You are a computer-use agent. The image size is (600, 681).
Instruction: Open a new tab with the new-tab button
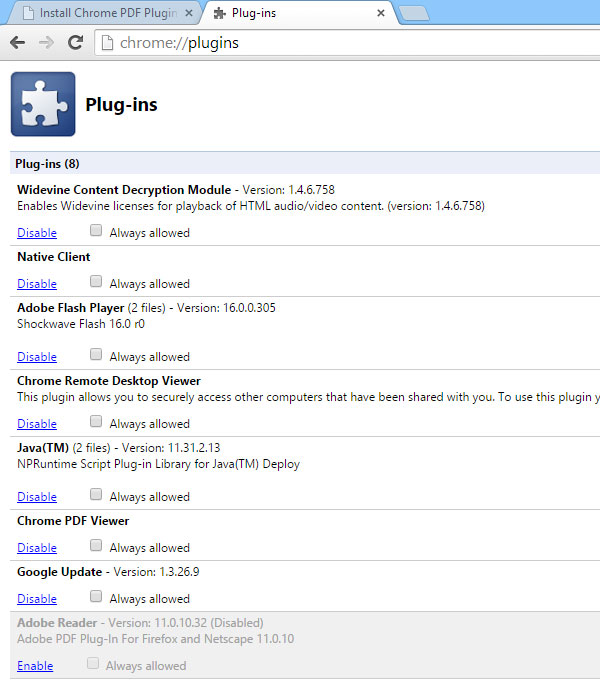click(412, 14)
